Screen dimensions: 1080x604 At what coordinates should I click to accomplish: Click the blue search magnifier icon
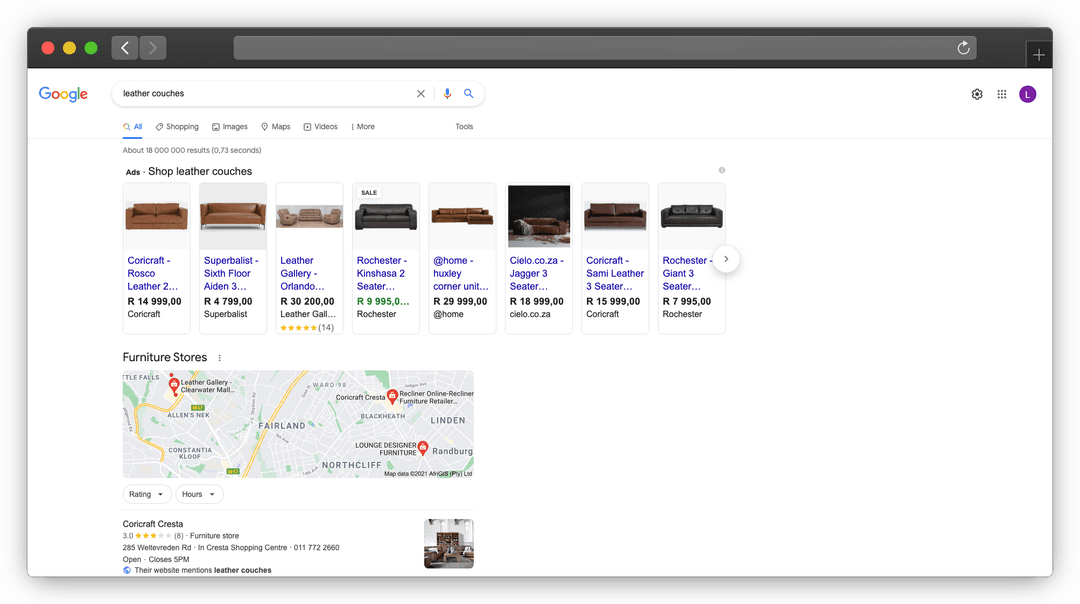[x=468, y=94]
